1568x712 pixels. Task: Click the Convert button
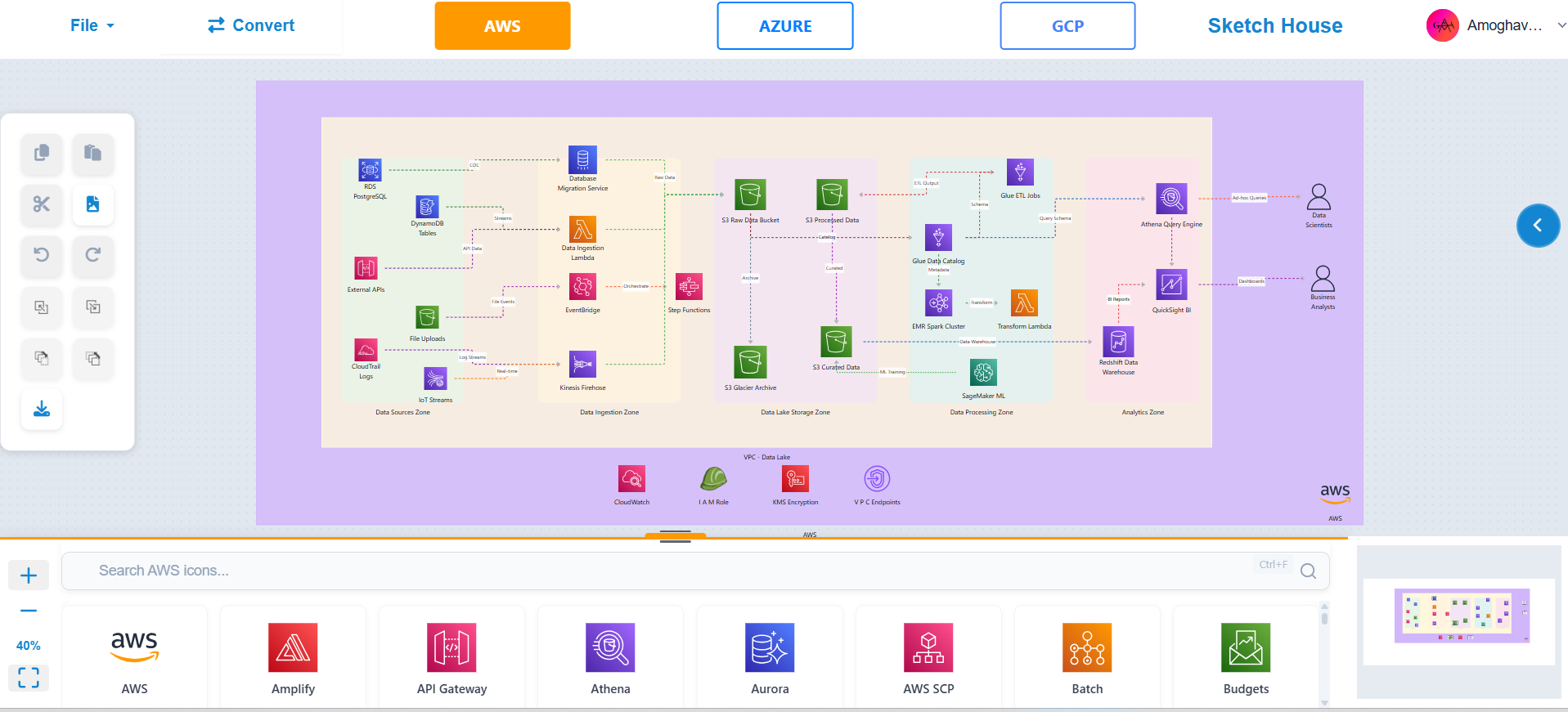251,25
